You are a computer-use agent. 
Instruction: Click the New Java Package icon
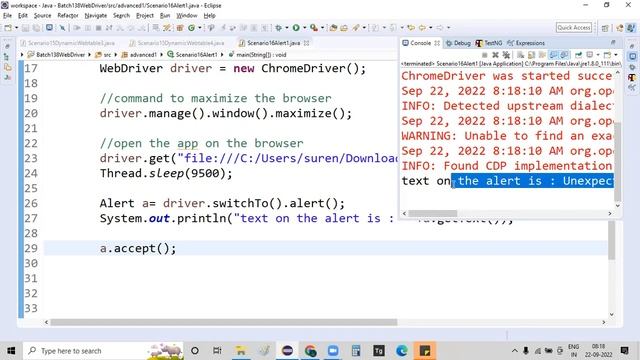point(180,28)
